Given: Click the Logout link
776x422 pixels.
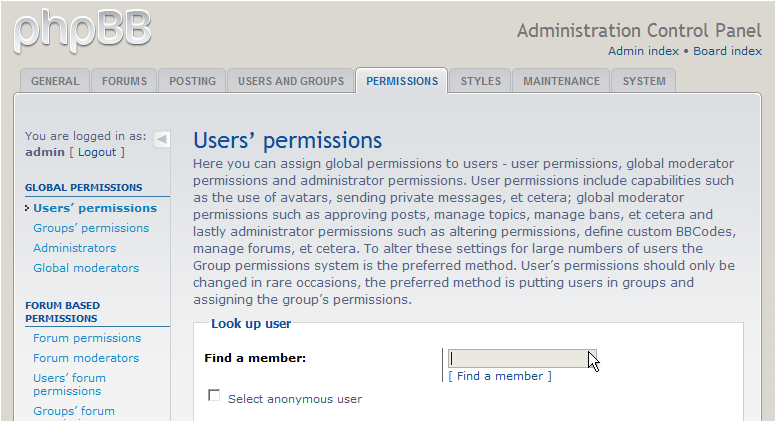Looking at the screenshot, I should [97, 152].
